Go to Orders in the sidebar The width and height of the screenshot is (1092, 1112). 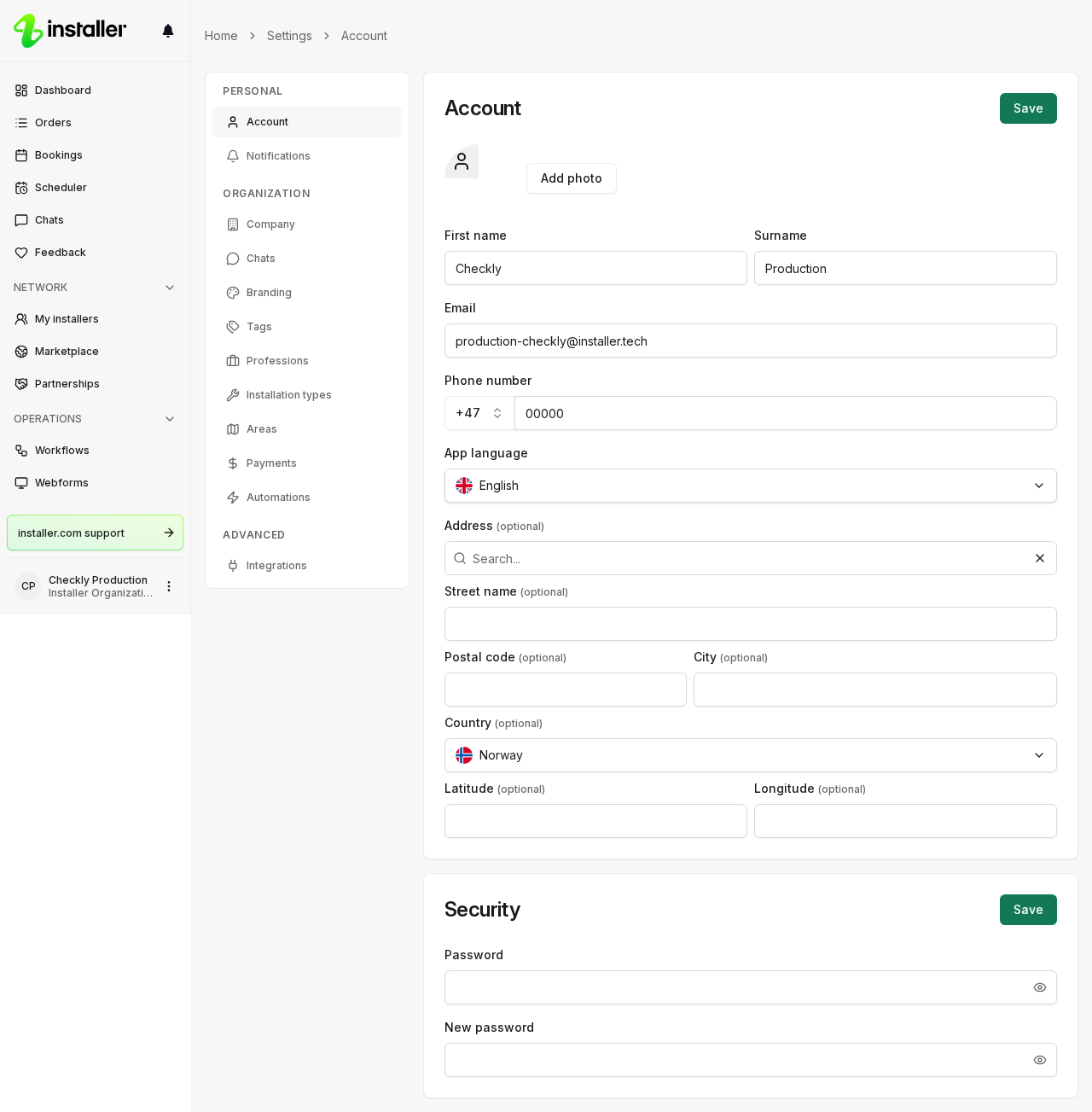pyautogui.click(x=95, y=123)
